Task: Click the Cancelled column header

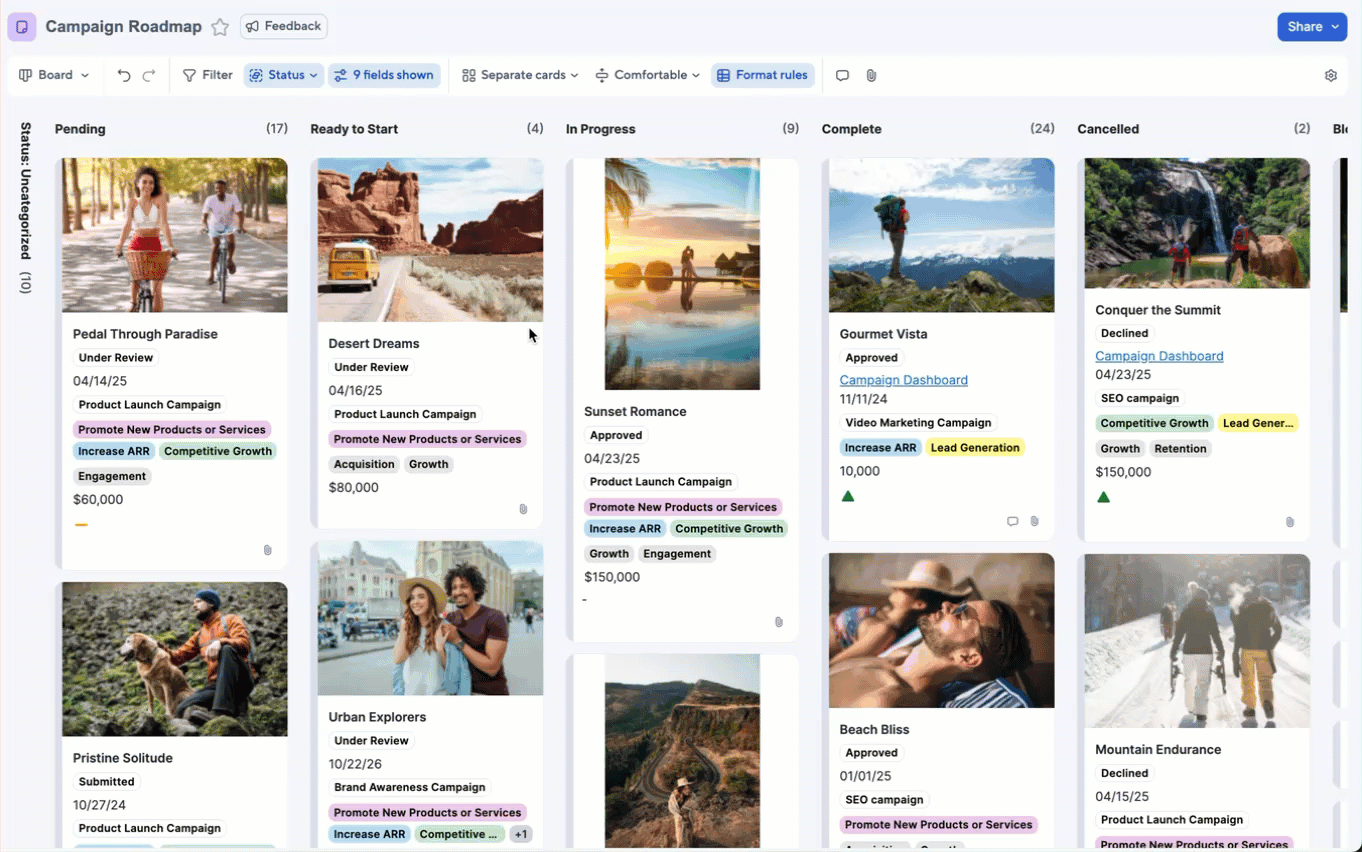Action: coord(1107,129)
